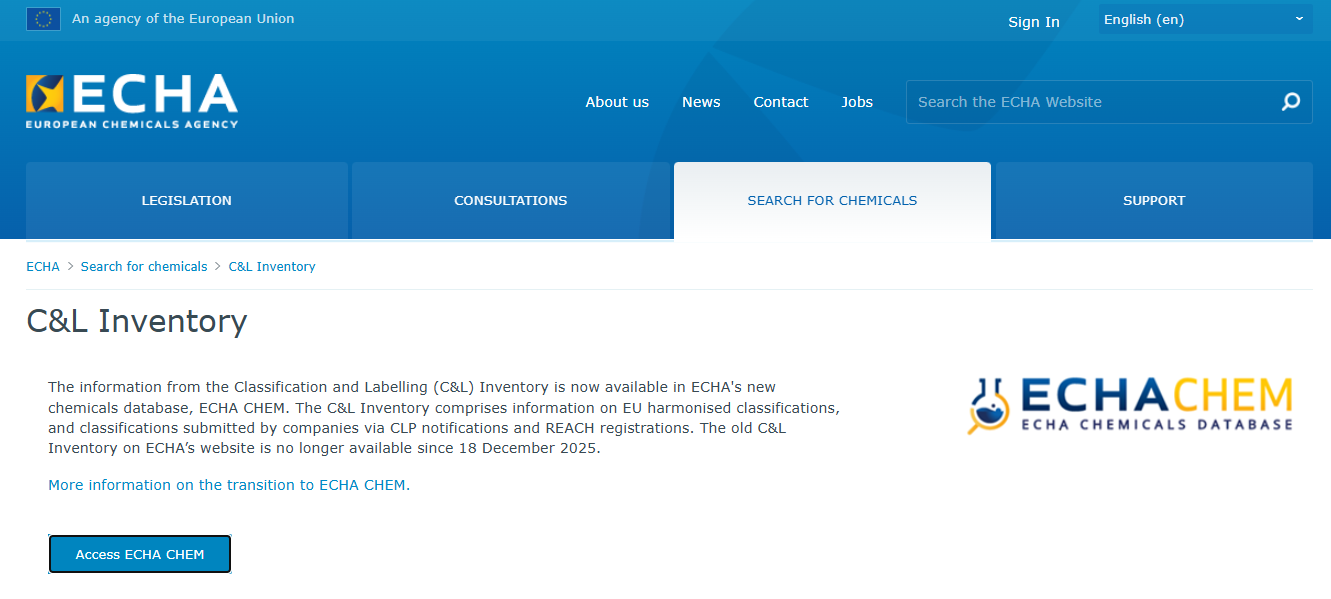Click the C&L Inventory breadcrumb link

coord(272,267)
